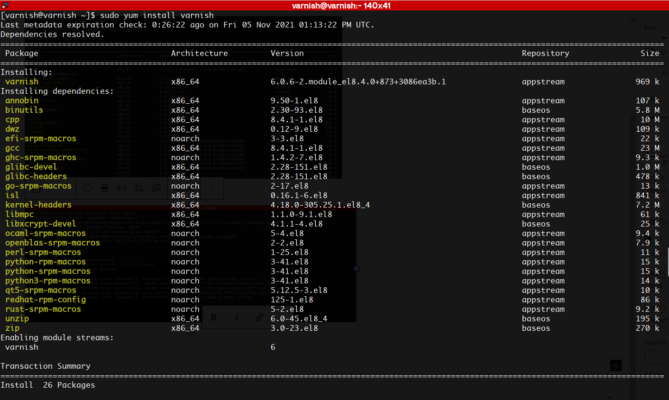Click the 'Package' column header

(22, 53)
